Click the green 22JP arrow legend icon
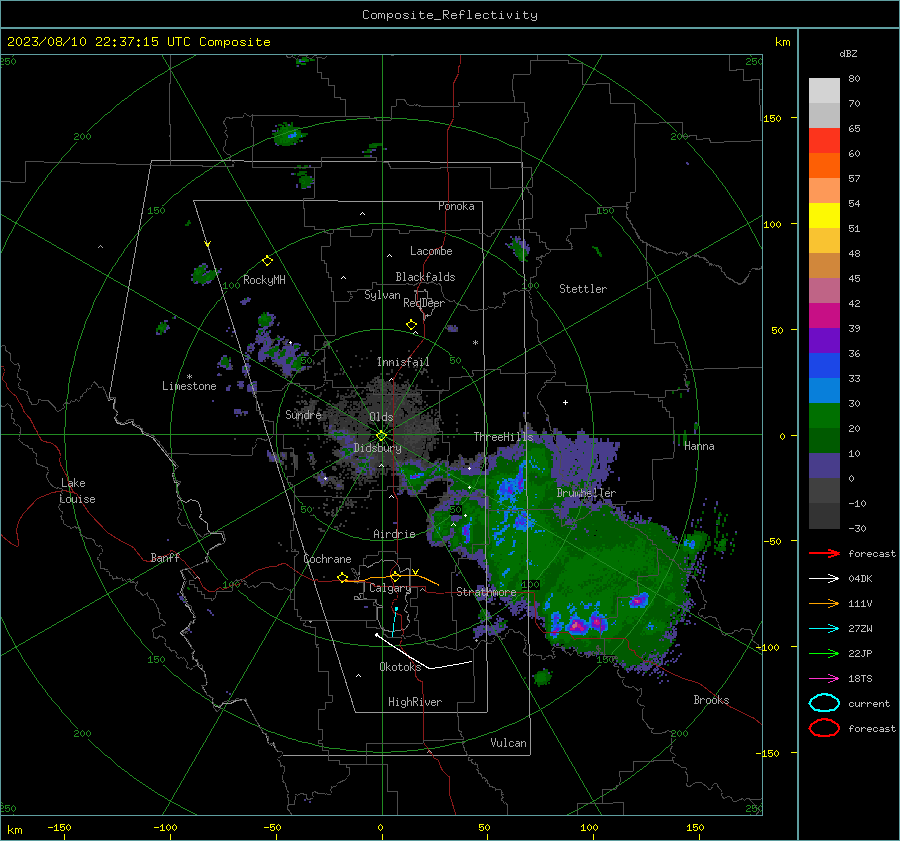Viewport: 900px width, 841px height. click(x=824, y=653)
